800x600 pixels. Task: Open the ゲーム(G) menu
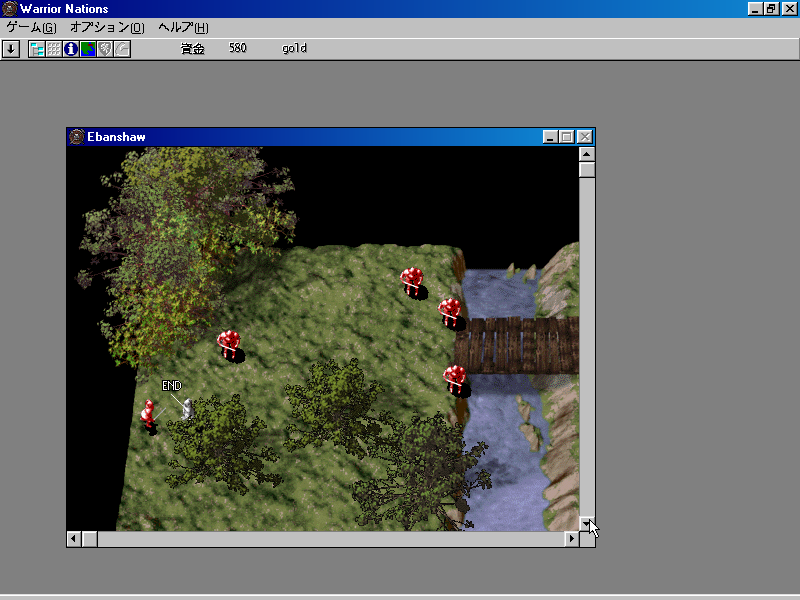click(x=31, y=27)
